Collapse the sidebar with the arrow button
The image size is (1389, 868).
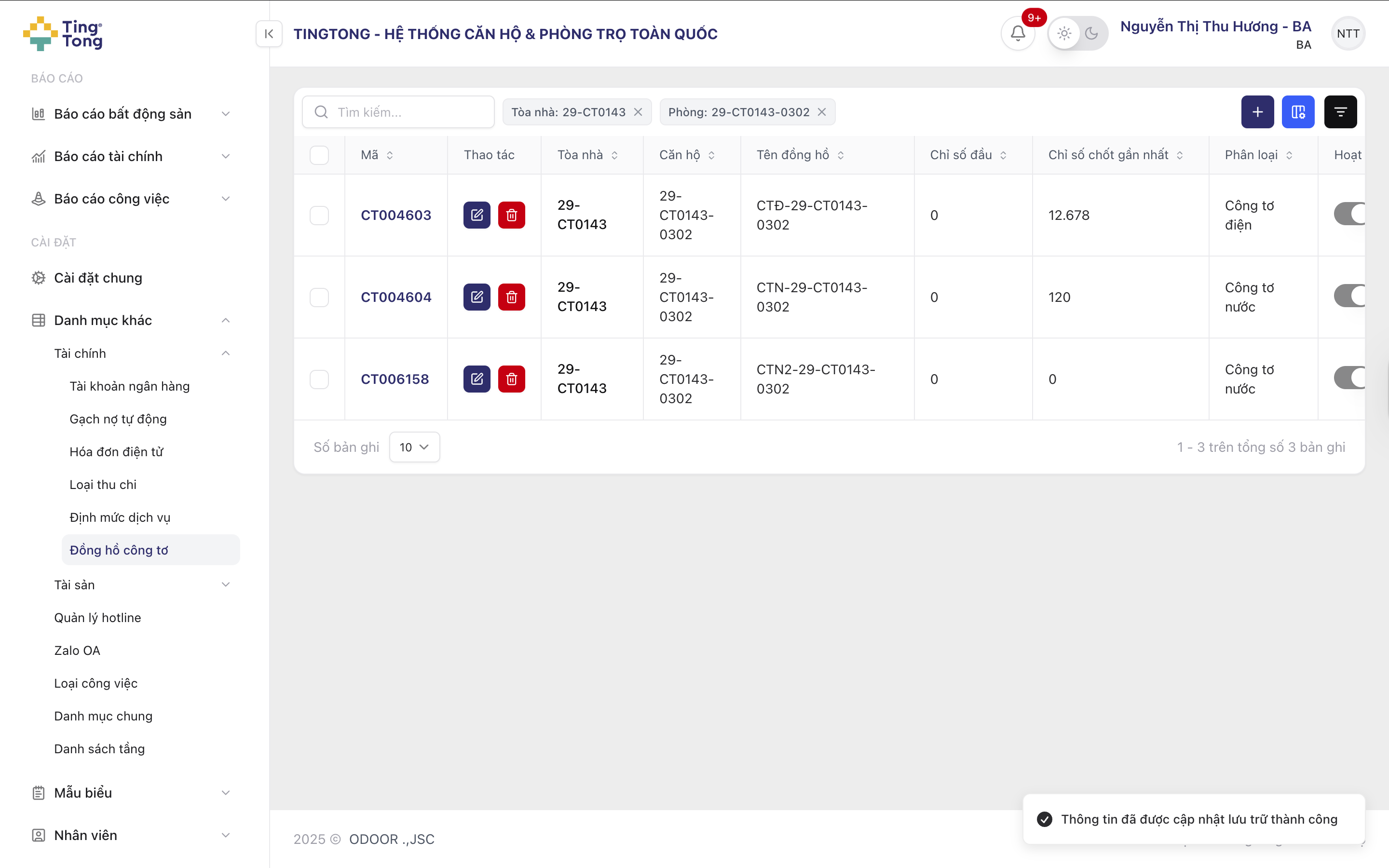(269, 34)
